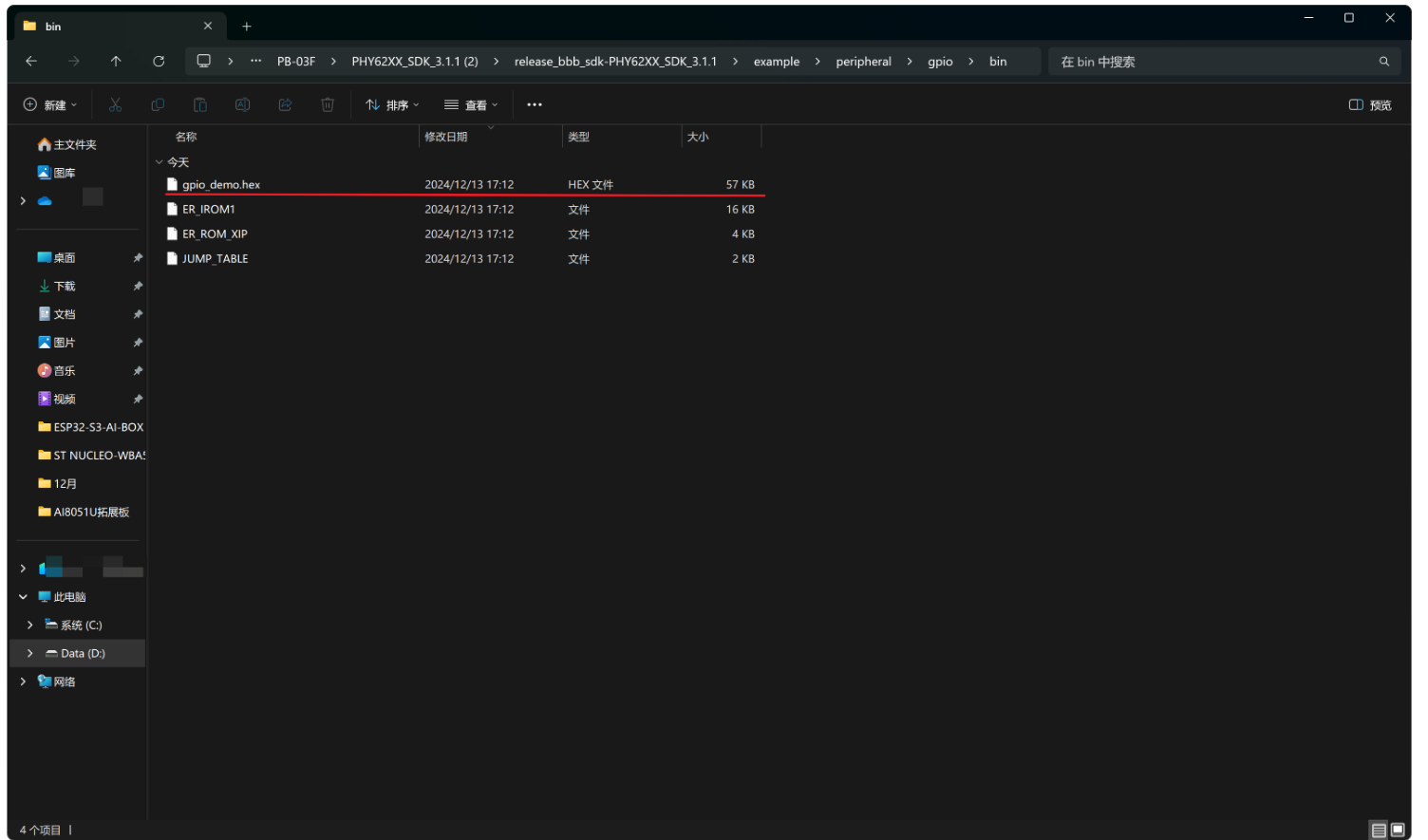
Task: Click the Rename icon in toolbar
Action: coord(243,104)
